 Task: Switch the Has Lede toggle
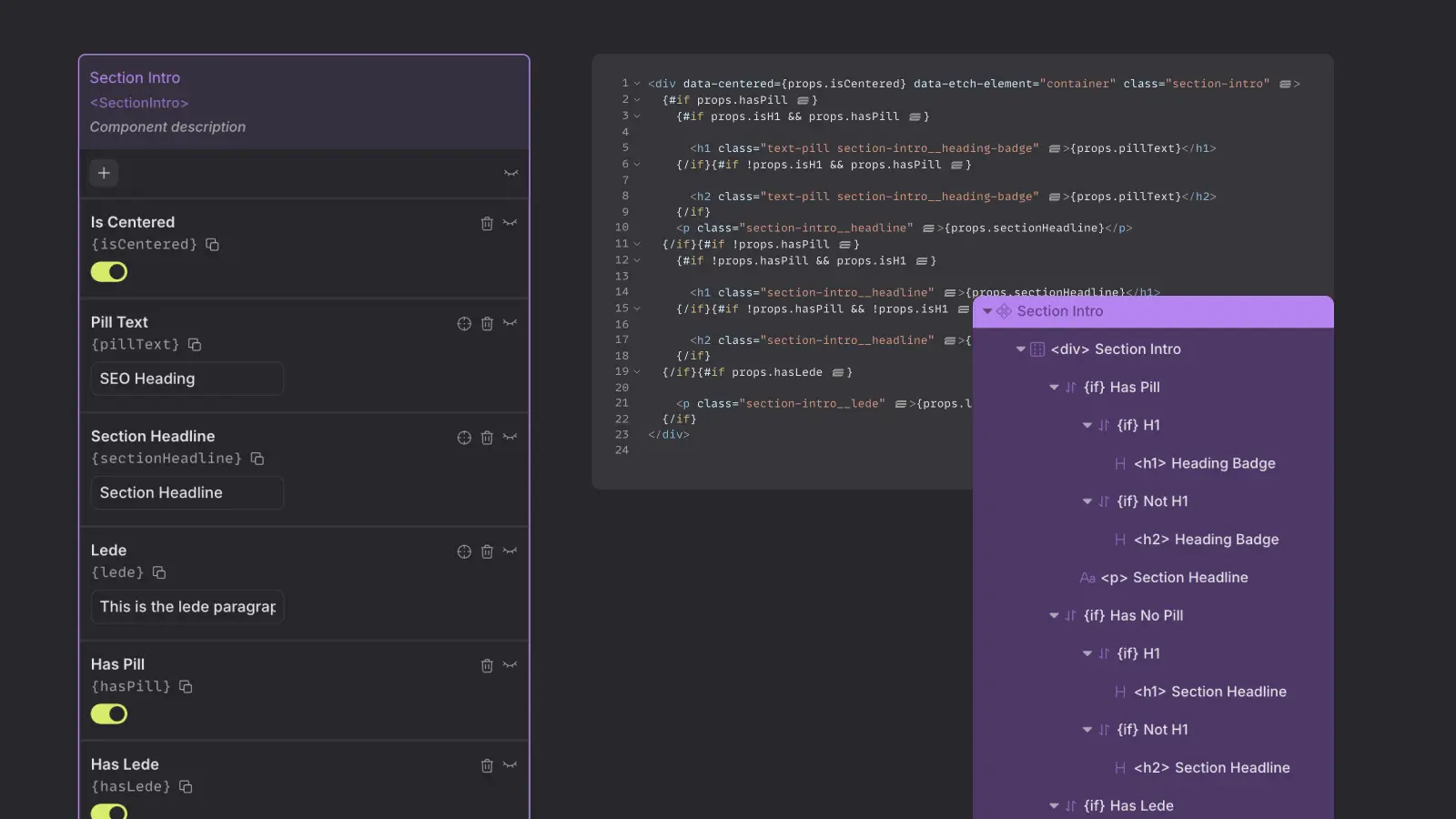click(109, 812)
